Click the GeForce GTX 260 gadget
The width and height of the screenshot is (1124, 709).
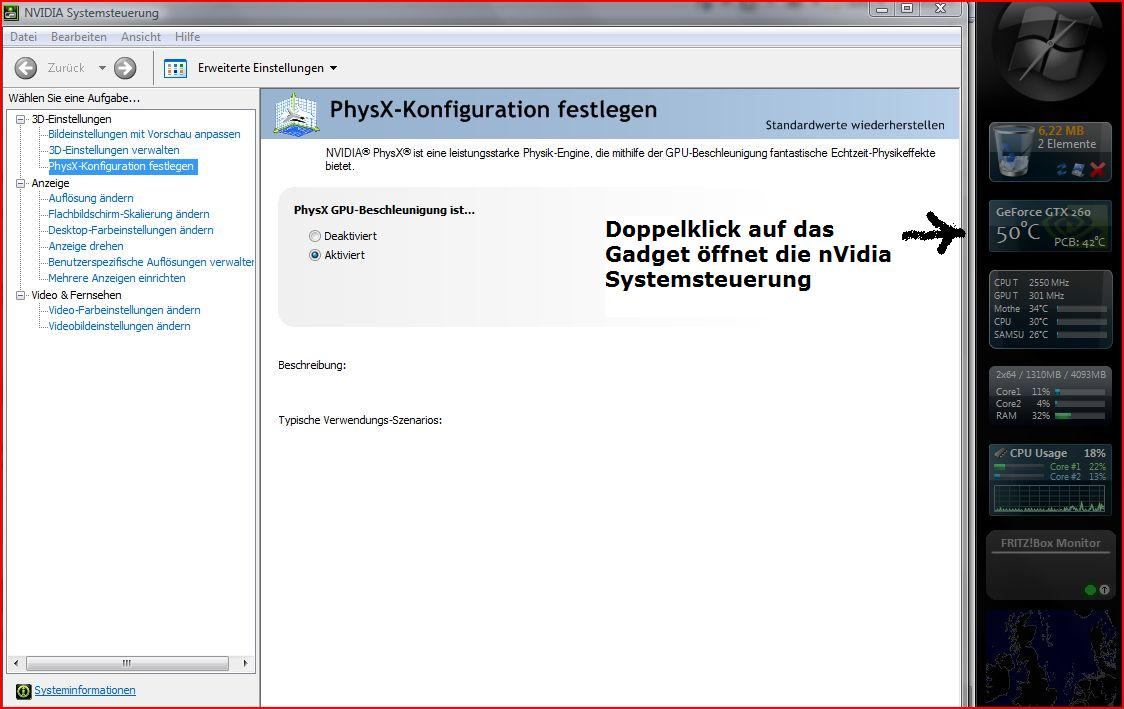pyautogui.click(x=1050, y=227)
